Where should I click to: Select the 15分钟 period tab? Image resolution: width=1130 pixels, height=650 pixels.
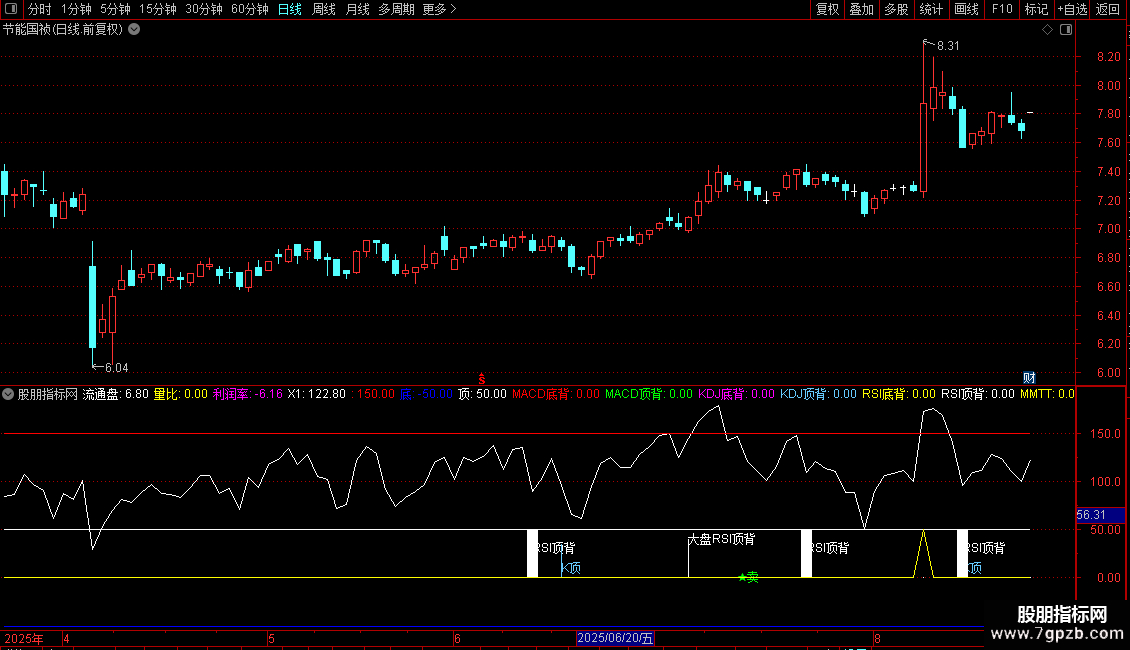point(158,9)
